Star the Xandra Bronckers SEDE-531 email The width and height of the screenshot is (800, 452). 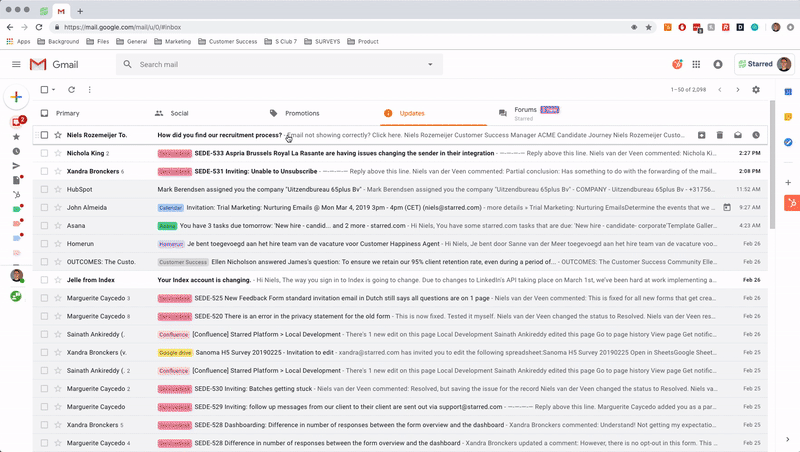[x=58, y=171]
